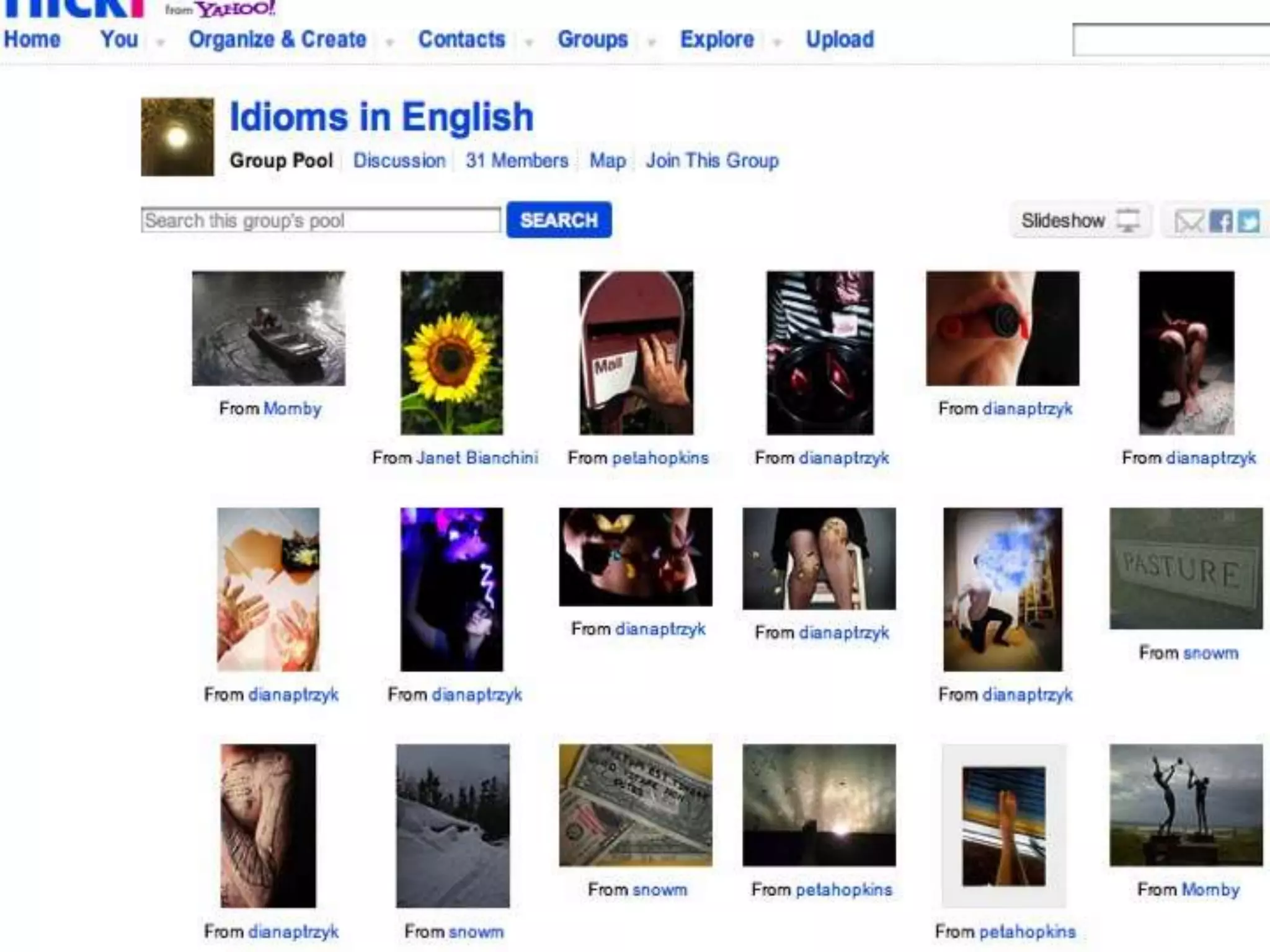
Task: Open snowm profile under dollar bills photo
Action: (x=660, y=889)
